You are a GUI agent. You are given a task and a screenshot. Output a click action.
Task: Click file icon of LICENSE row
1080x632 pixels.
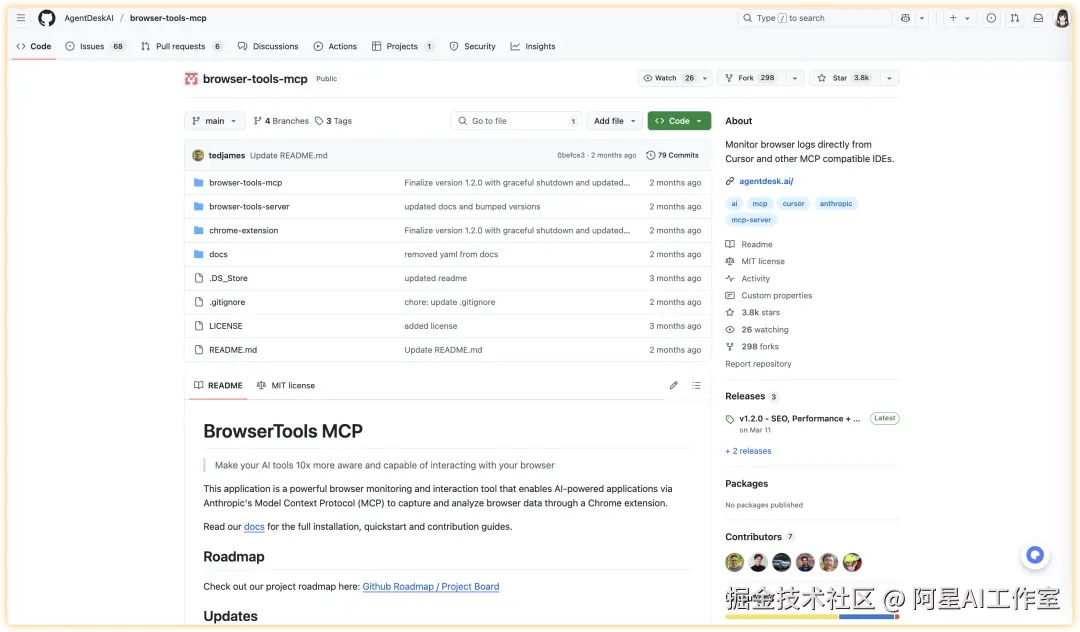[198, 326]
